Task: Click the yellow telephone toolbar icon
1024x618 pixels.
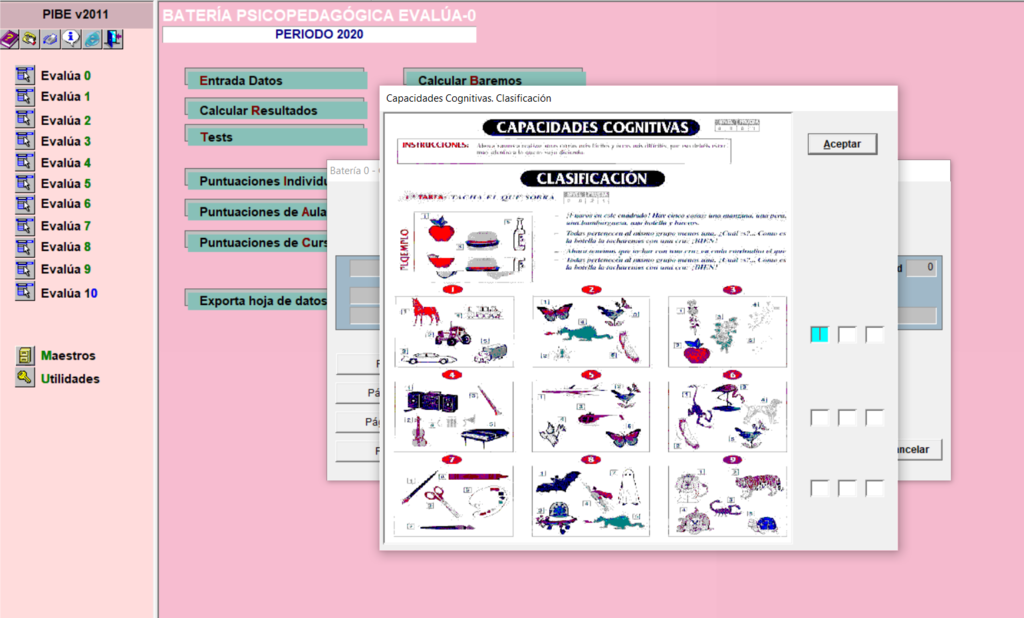Action: 29,39
